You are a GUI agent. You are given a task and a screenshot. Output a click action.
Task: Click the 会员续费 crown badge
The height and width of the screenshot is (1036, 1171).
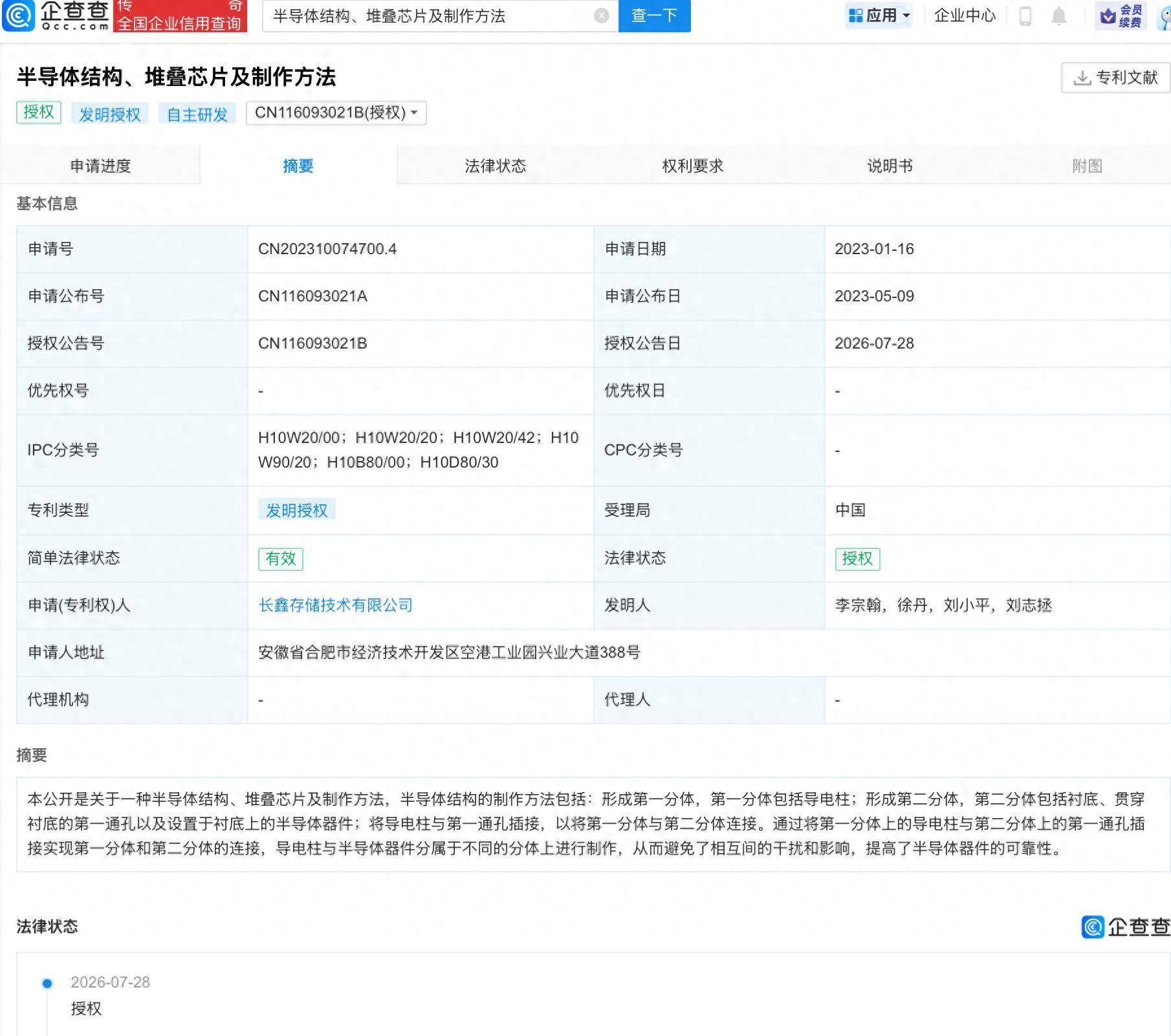[1121, 16]
